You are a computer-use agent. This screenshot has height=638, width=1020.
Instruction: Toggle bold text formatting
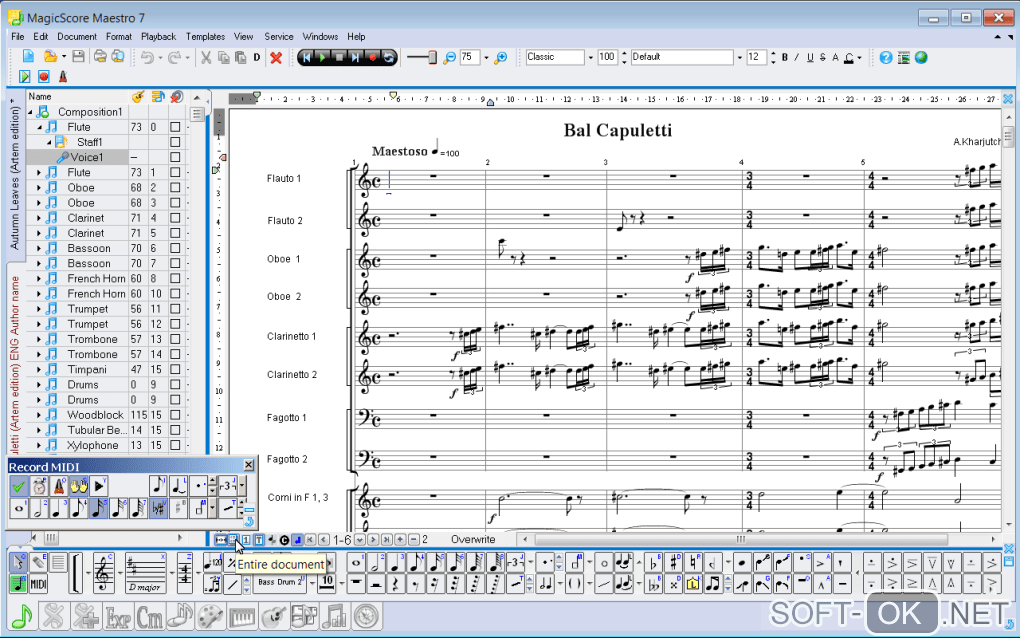(785, 57)
